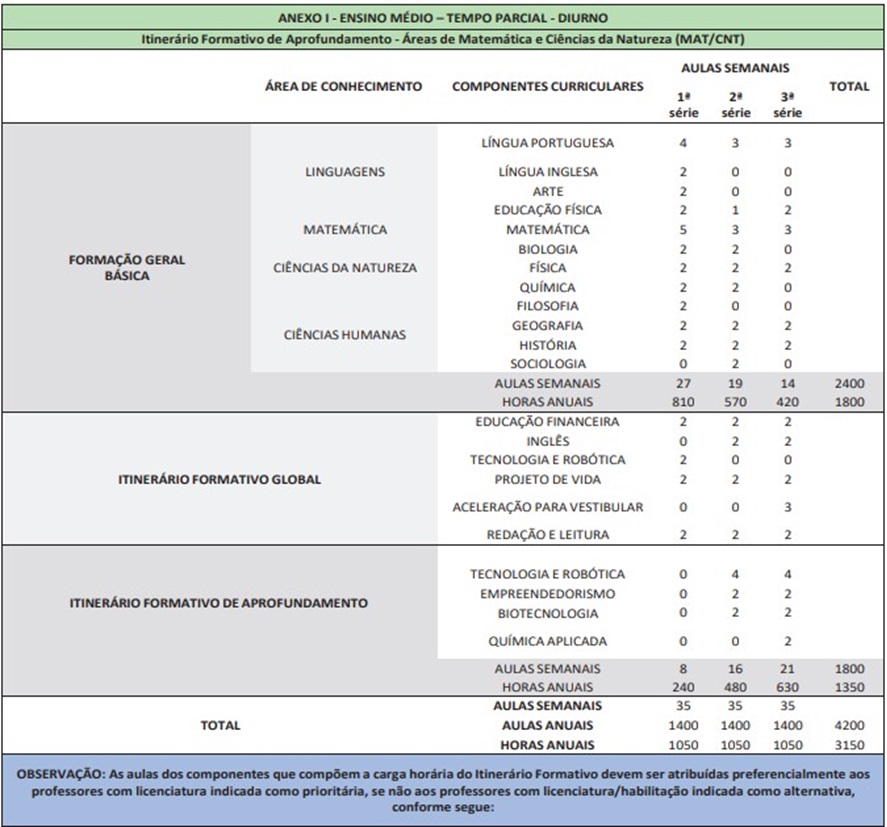This screenshot has height=827, width=887.
Task: Click the SOCIOLOGIA component cell
Action: 547,364
